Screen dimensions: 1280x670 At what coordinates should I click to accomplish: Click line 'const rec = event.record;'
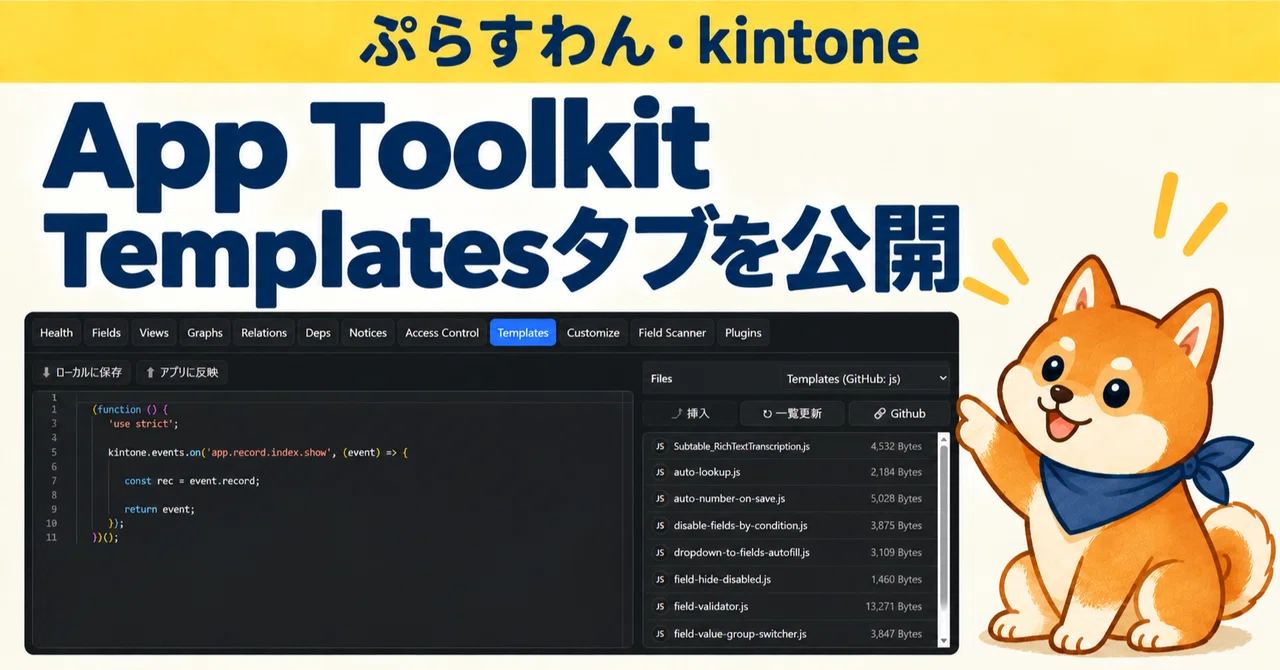coord(192,481)
